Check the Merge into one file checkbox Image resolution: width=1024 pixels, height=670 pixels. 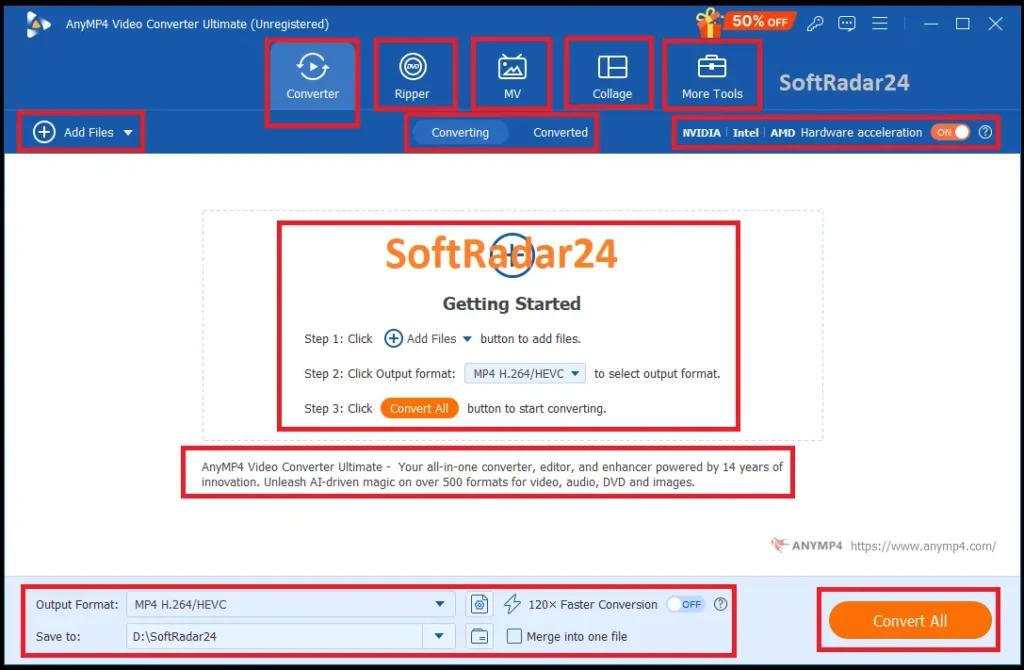pyautogui.click(x=514, y=636)
